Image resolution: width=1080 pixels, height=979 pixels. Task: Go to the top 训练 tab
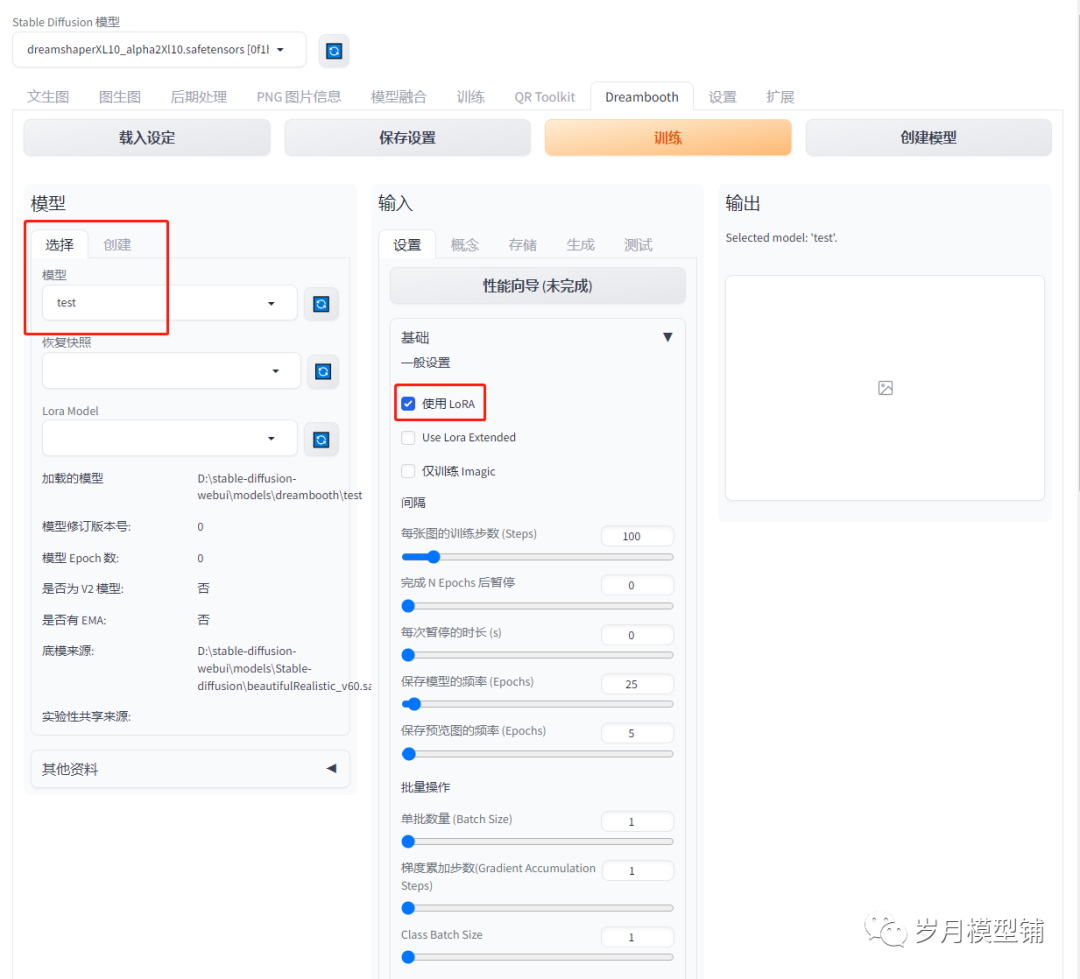(x=470, y=96)
